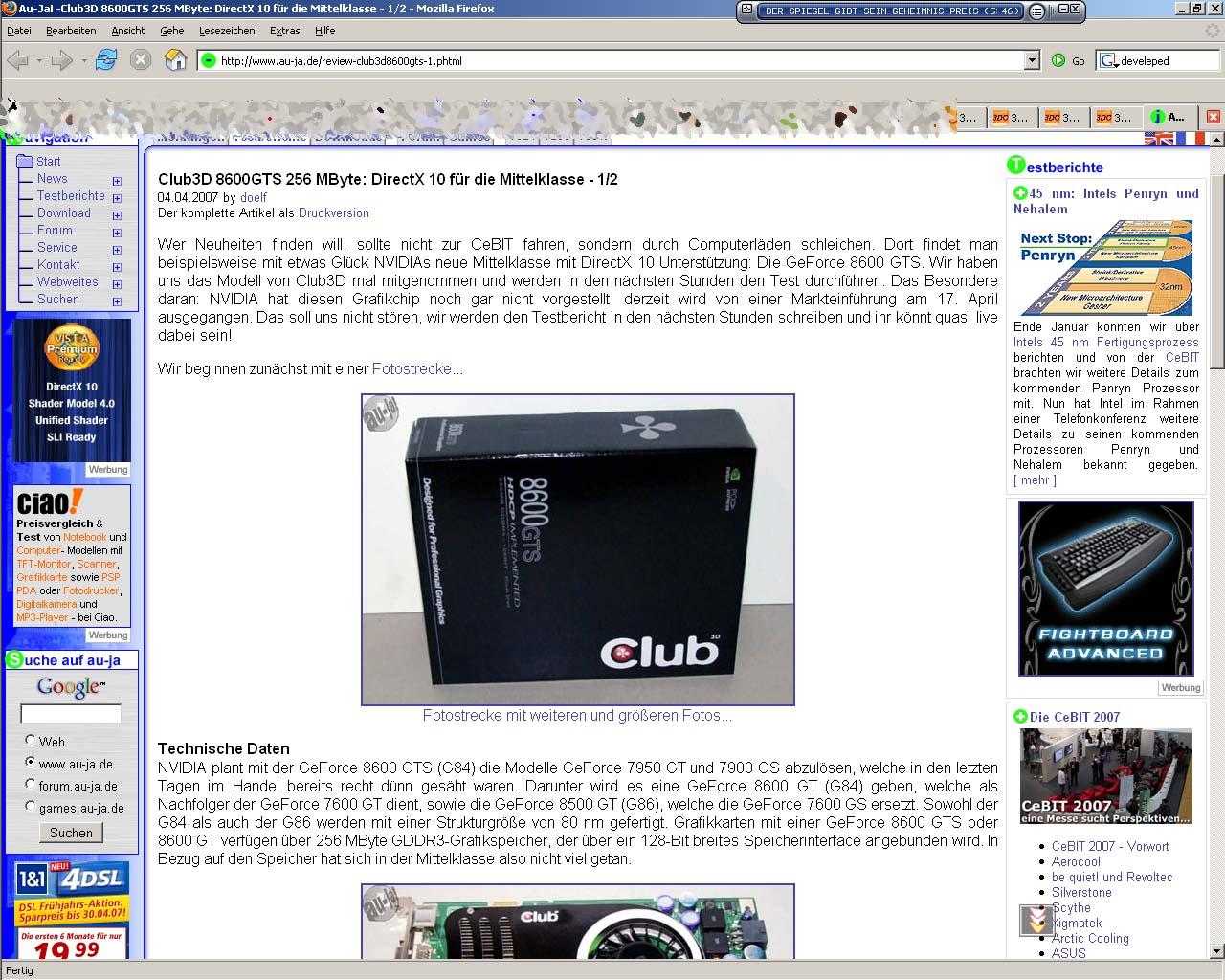Click the Firefox logo in title bar
The height and width of the screenshot is (980, 1225).
9,9
